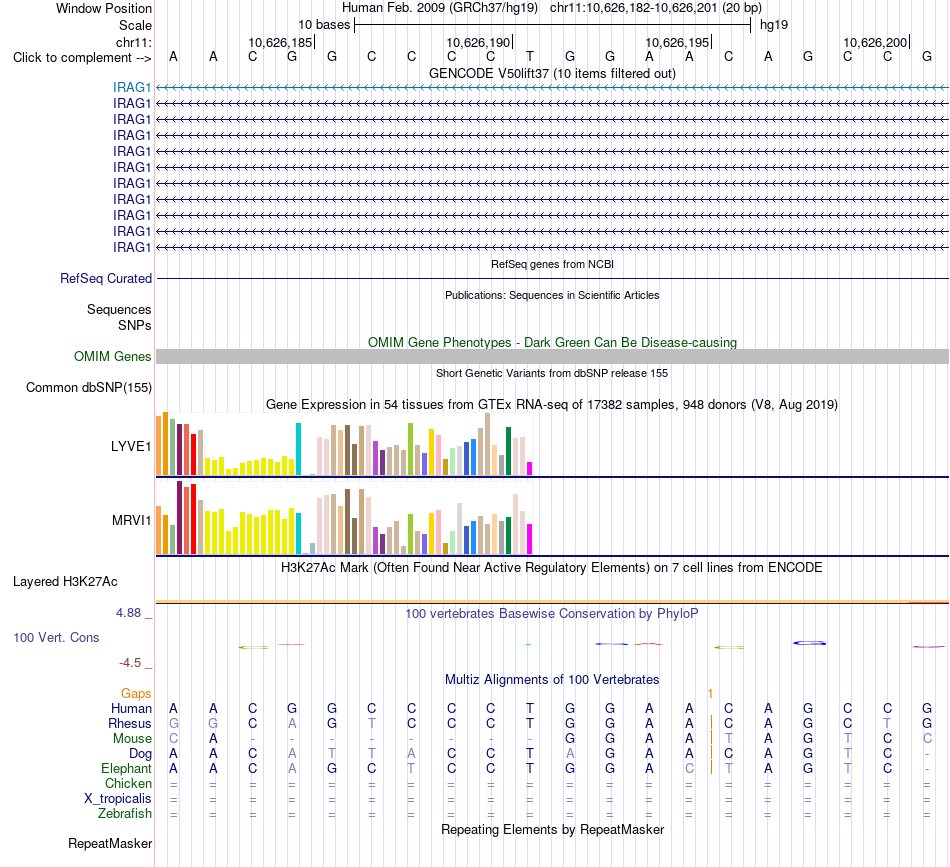Click the GENCODE V50lift37 track title
This screenshot has width=950, height=867.
click(x=552, y=73)
